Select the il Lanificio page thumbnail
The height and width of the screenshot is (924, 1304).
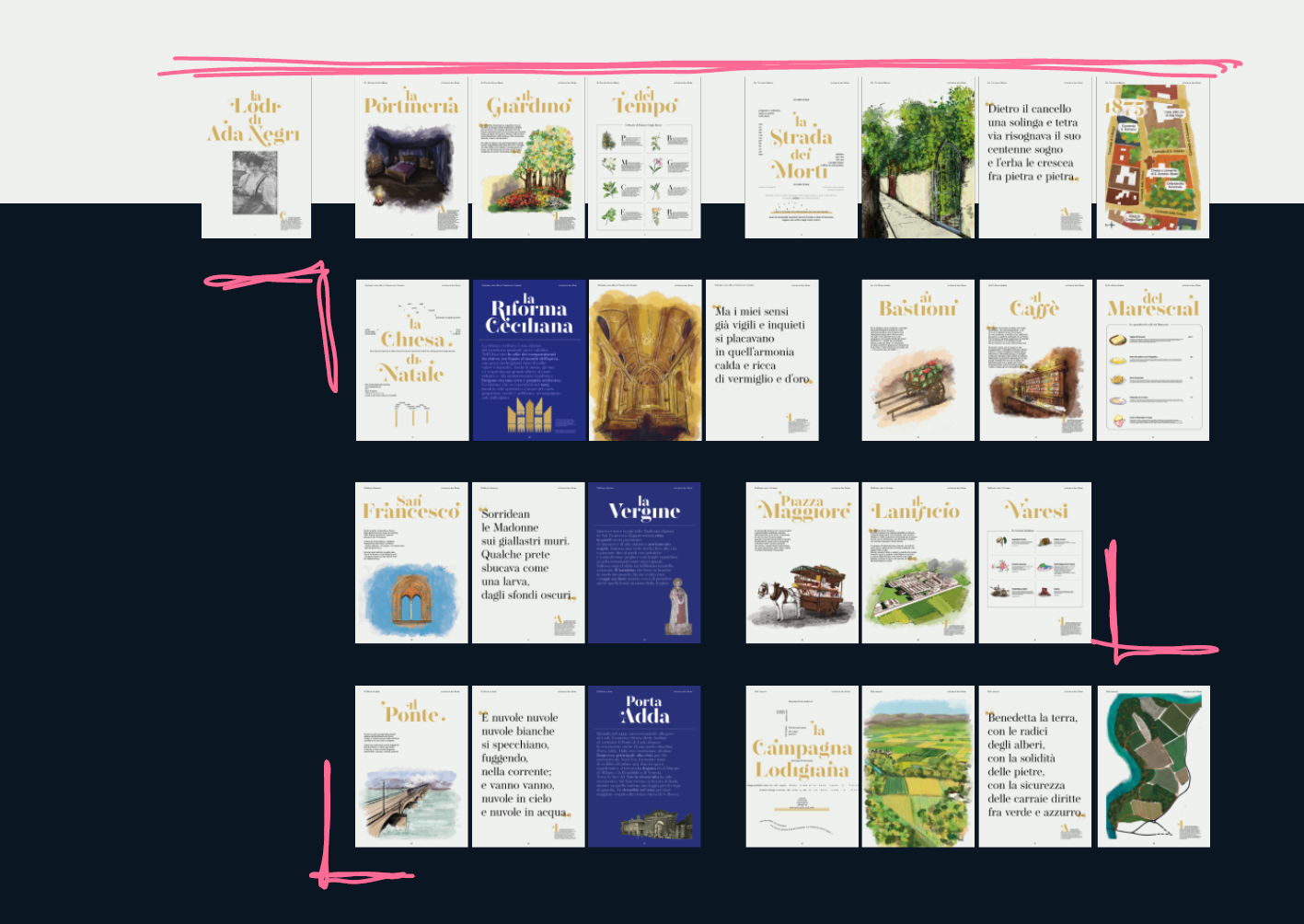(917, 562)
